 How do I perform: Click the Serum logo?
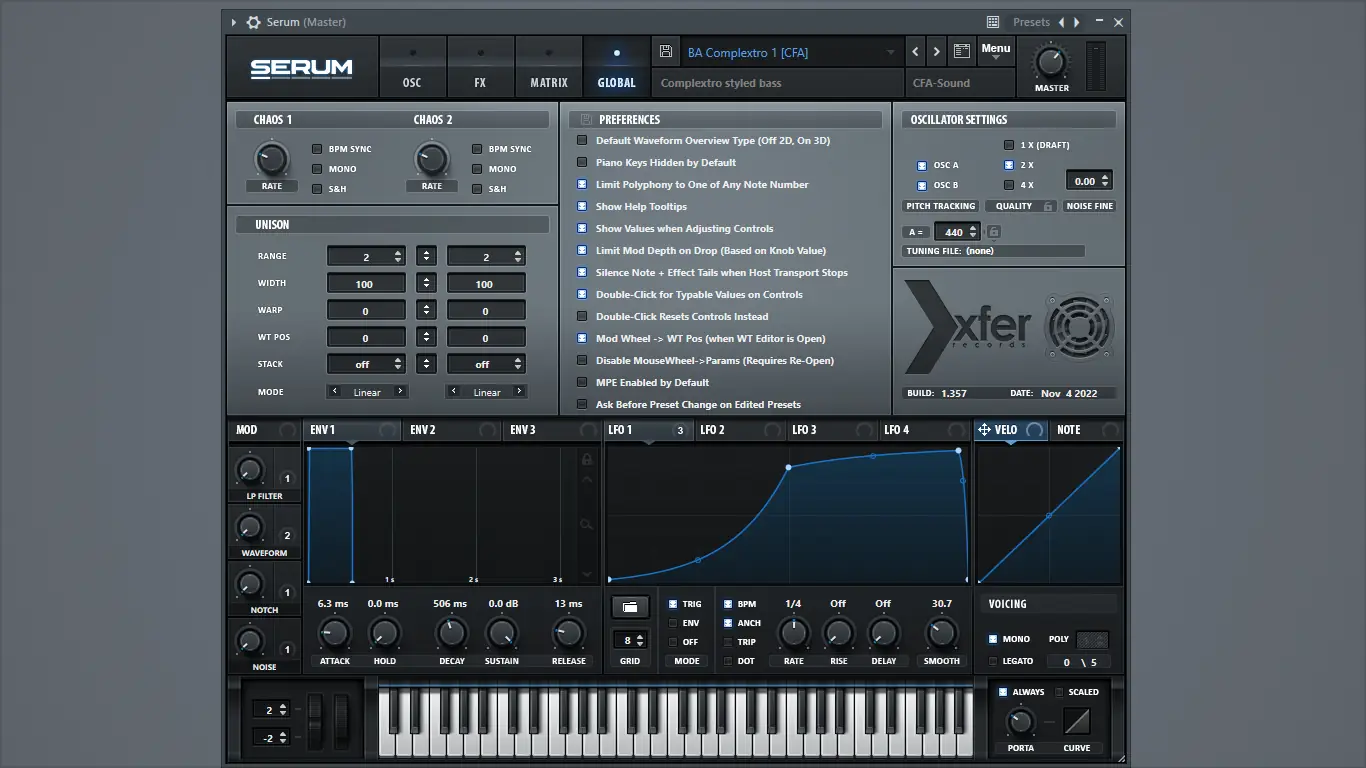click(x=301, y=68)
